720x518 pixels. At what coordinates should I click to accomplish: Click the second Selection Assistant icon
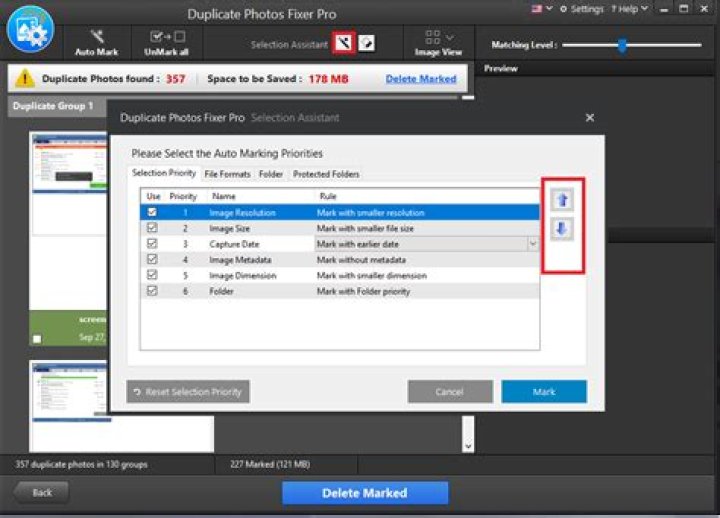[x=366, y=43]
